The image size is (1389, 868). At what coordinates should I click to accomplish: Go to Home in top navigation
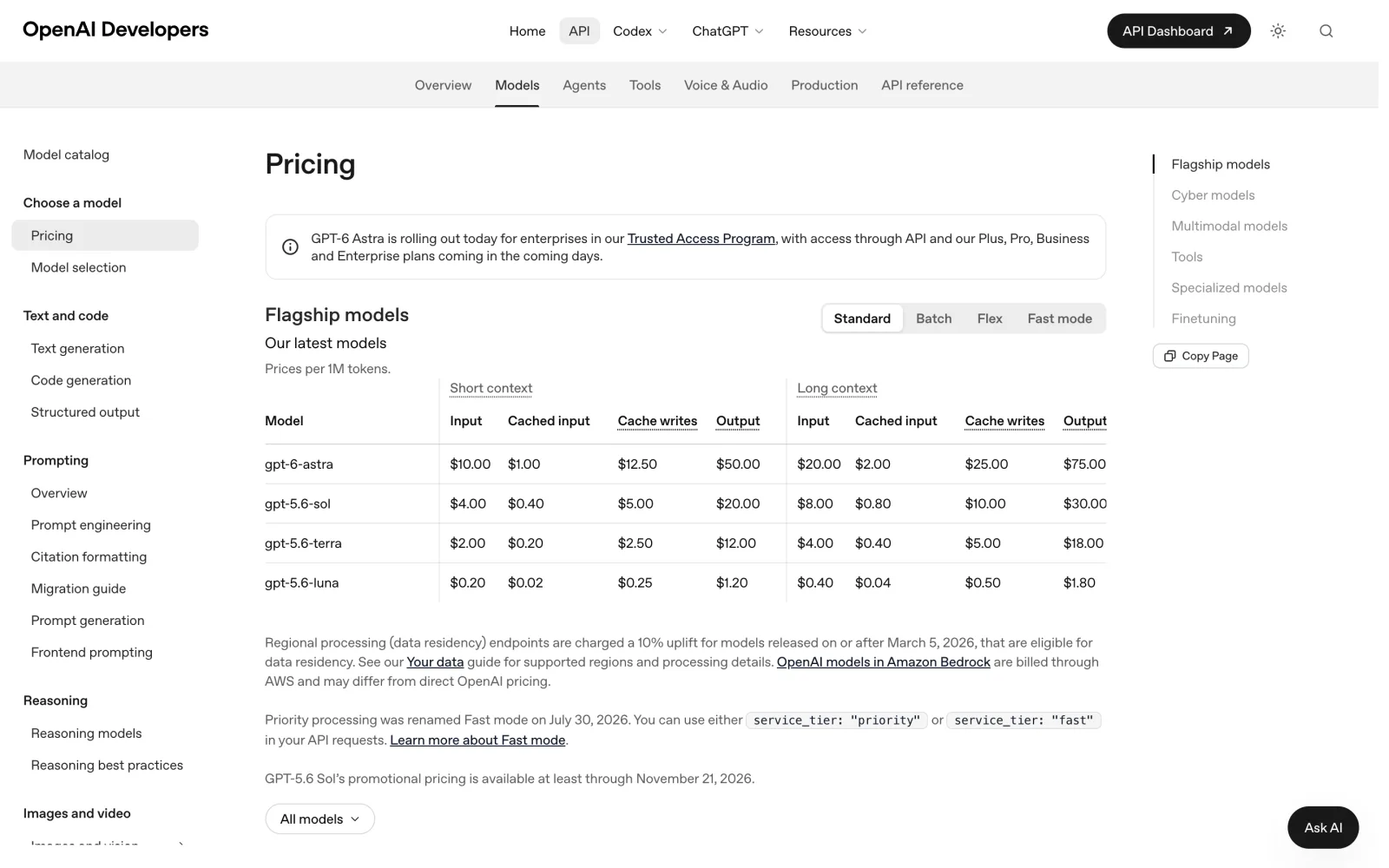(x=527, y=31)
